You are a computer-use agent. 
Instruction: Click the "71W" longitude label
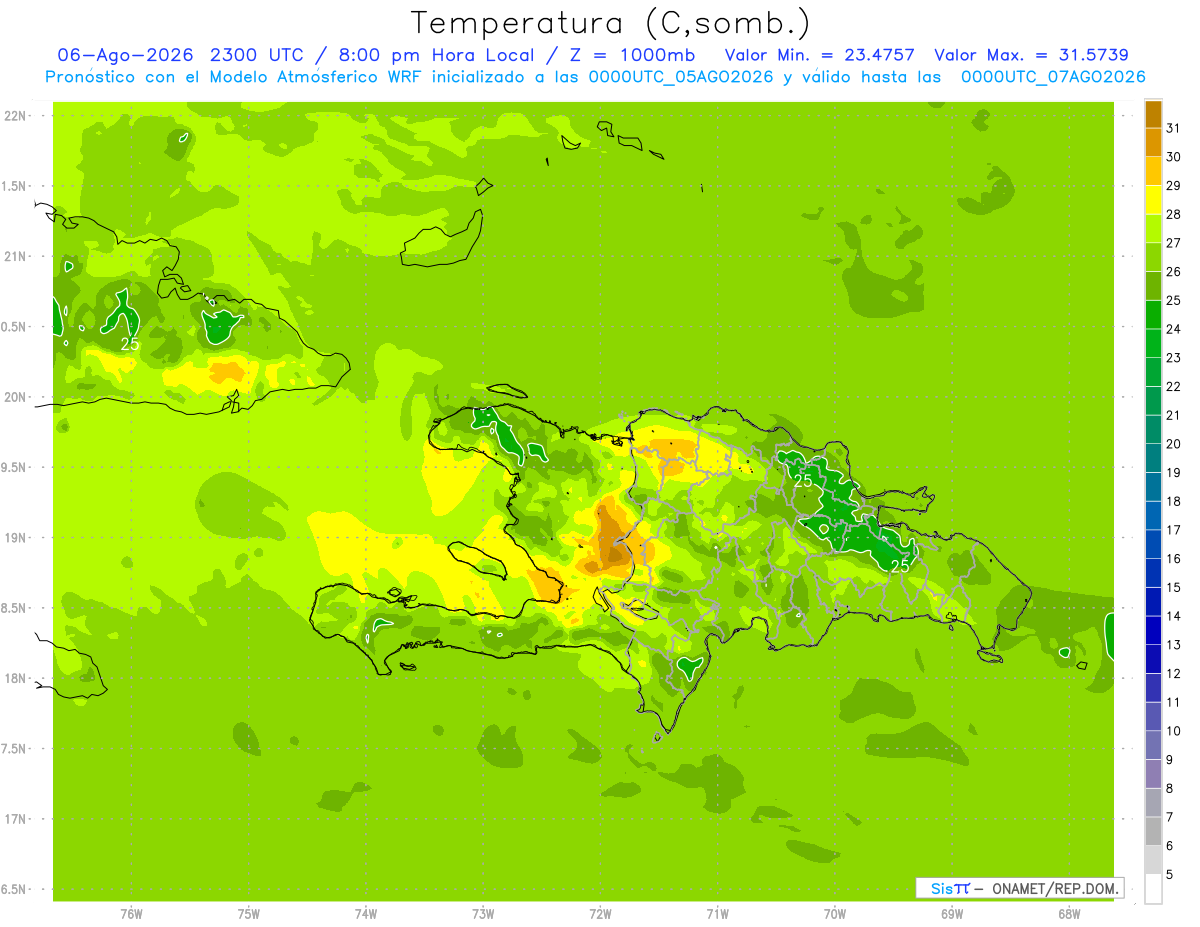[717, 913]
